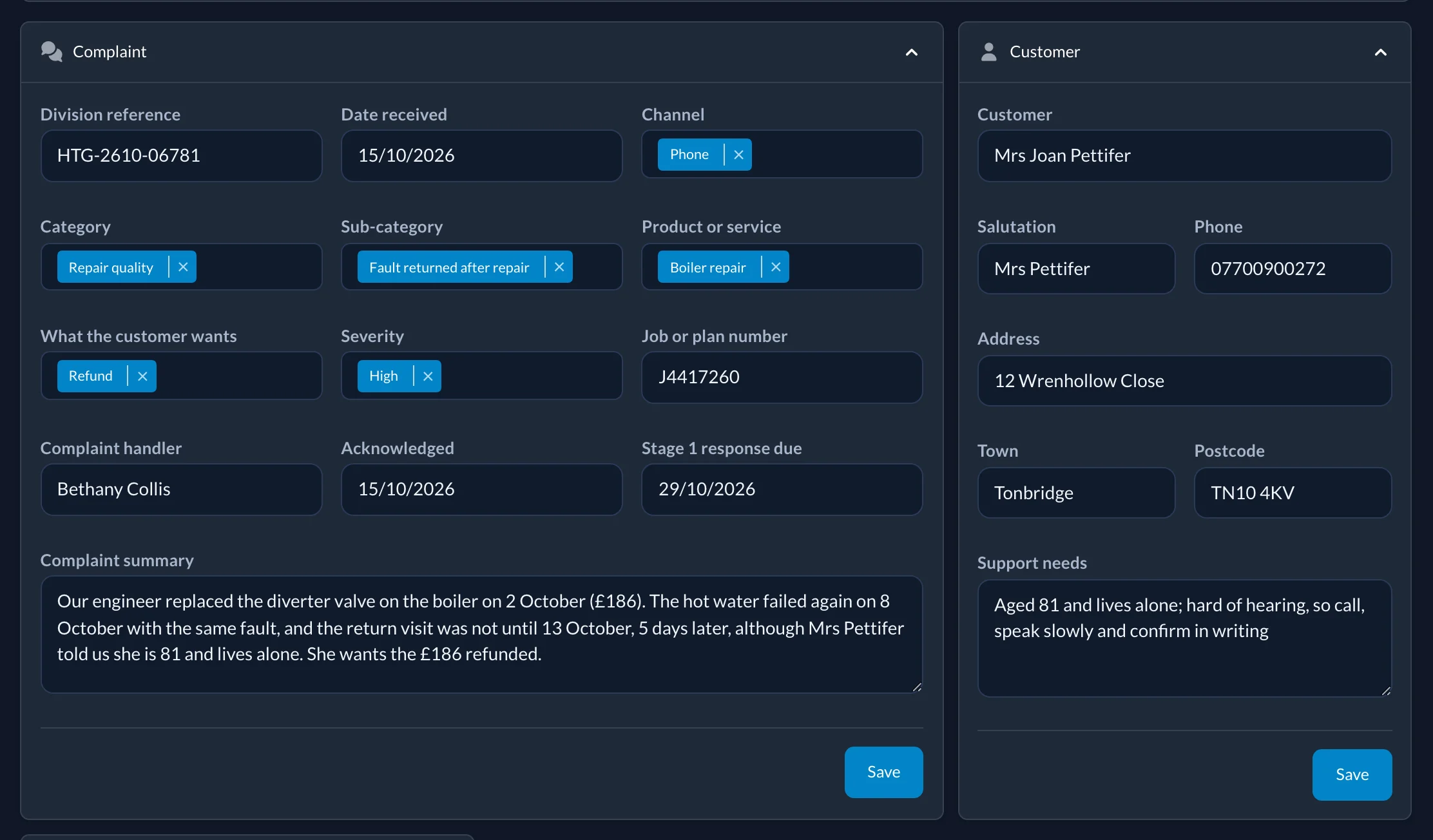Edit the Salutation field
Viewport: 1433px width, 840px height.
pos(1076,269)
